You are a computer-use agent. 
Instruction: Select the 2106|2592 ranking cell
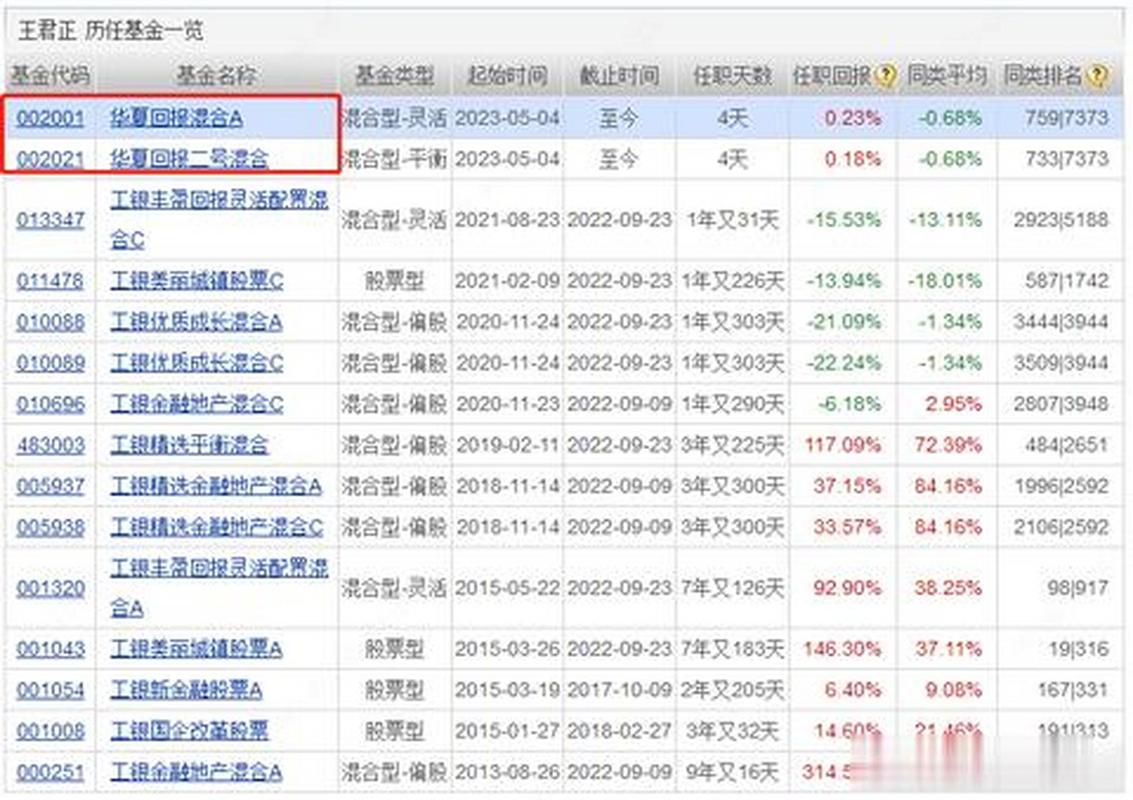[1061, 528]
